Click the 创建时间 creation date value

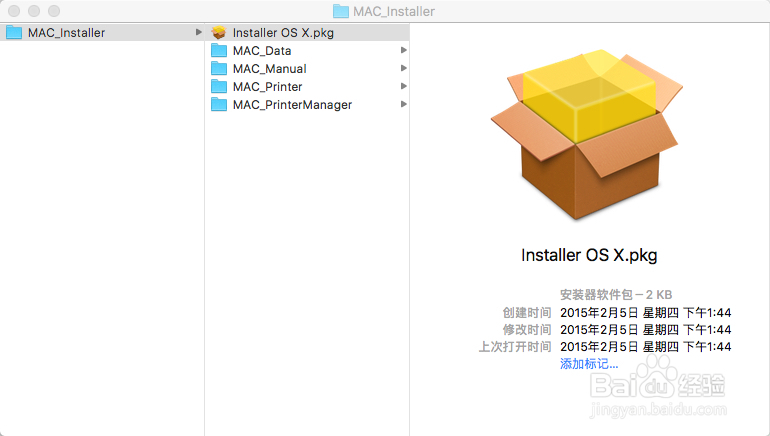pyautogui.click(x=646, y=313)
